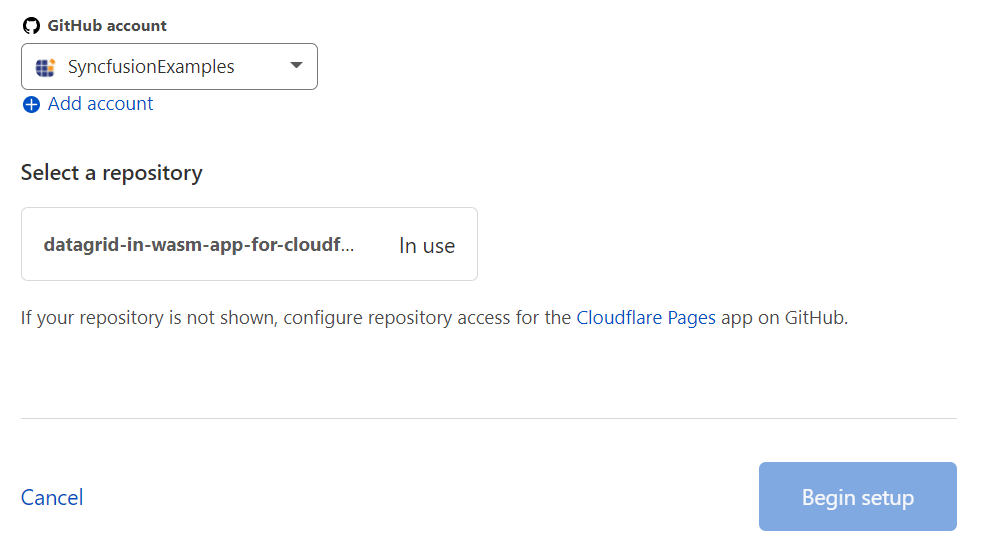Click the In use status label
This screenshot has height=556, width=988.
(426, 246)
